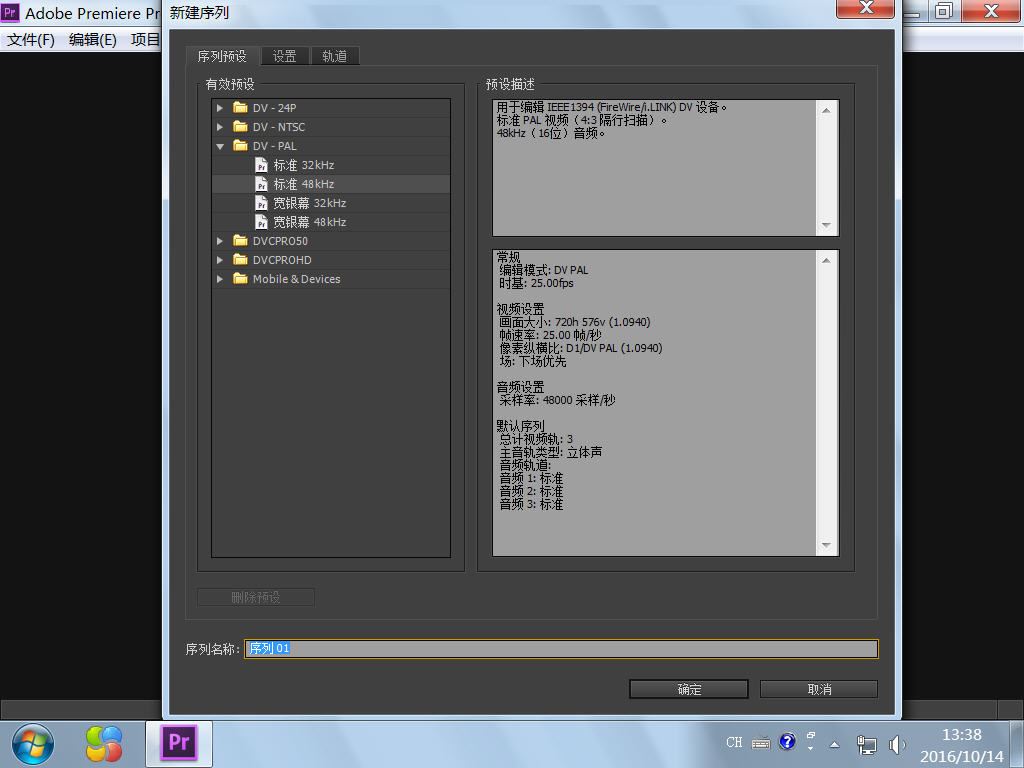Click the settings details box scroll down arrow
Screen dimensions: 1024x768
tap(826, 545)
